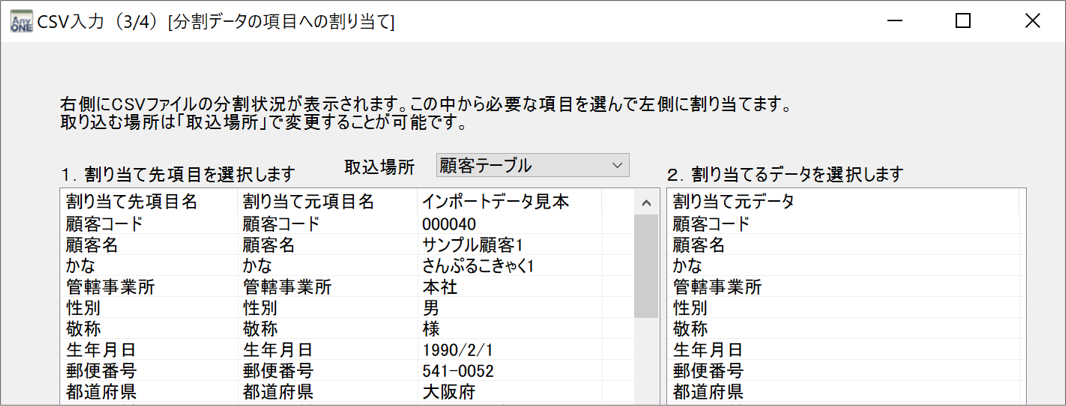Choose 性別 in the 割り当て元データ list
1066x406 pixels.
pyautogui.click(x=690, y=308)
